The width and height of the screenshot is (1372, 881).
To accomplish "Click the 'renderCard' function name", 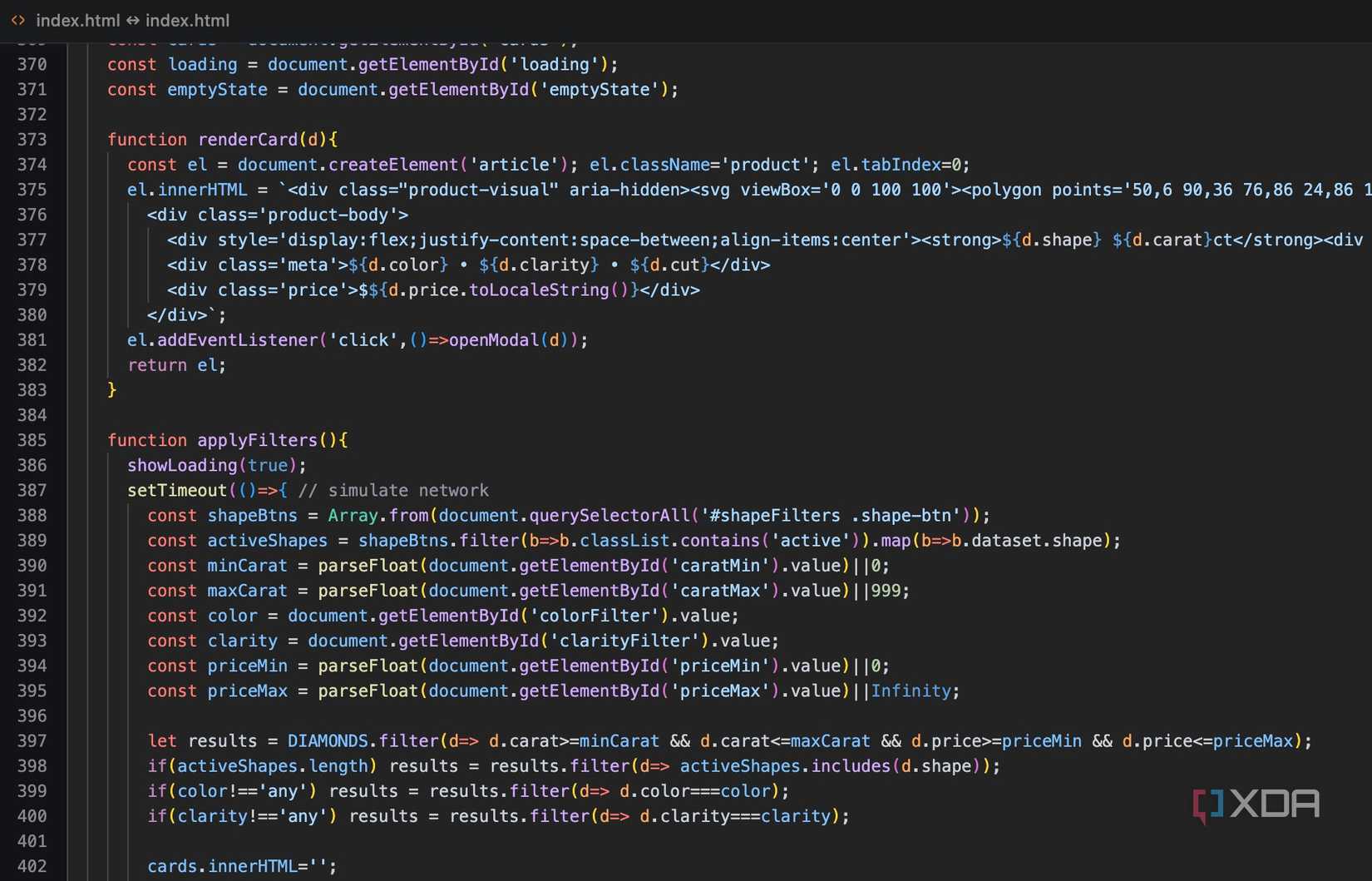I will (x=247, y=140).
